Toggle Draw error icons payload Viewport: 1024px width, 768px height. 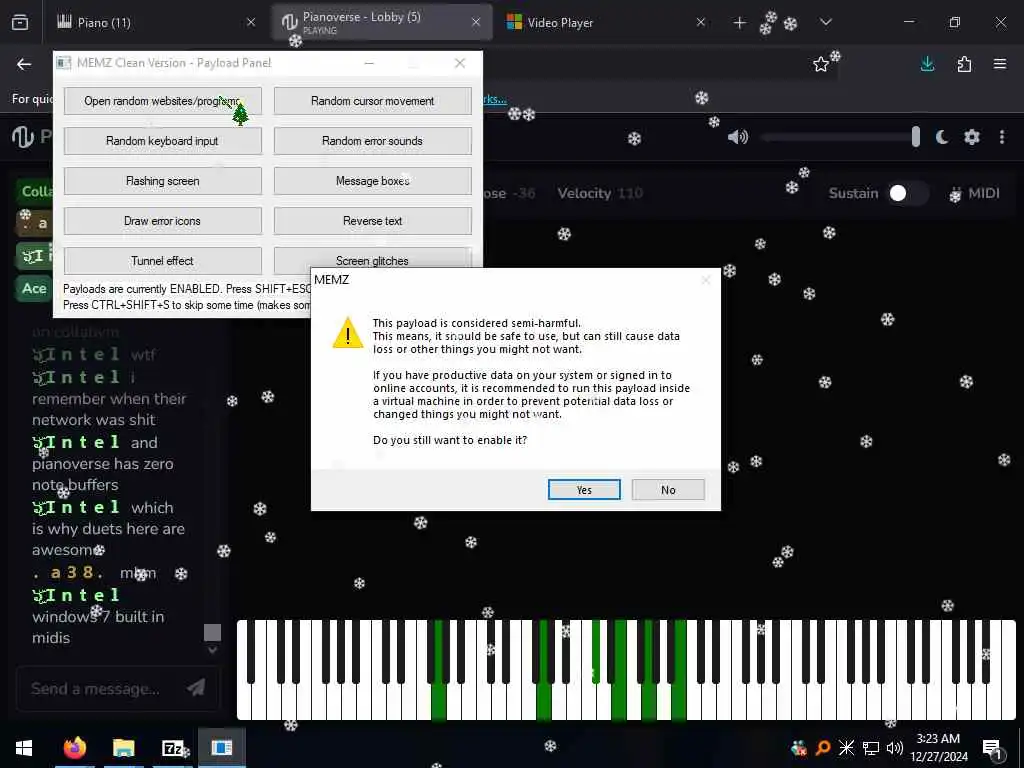click(x=163, y=221)
